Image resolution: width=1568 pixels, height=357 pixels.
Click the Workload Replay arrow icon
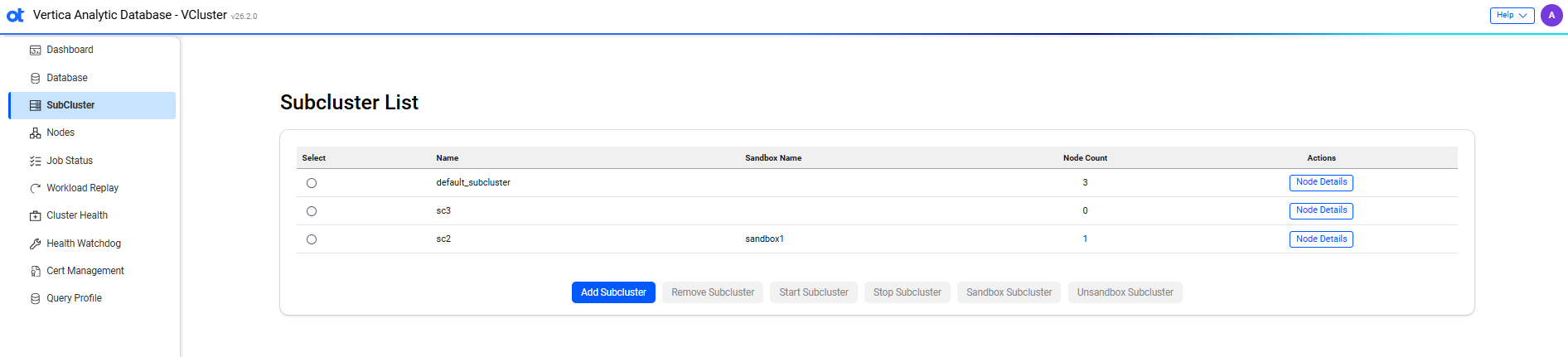point(36,188)
